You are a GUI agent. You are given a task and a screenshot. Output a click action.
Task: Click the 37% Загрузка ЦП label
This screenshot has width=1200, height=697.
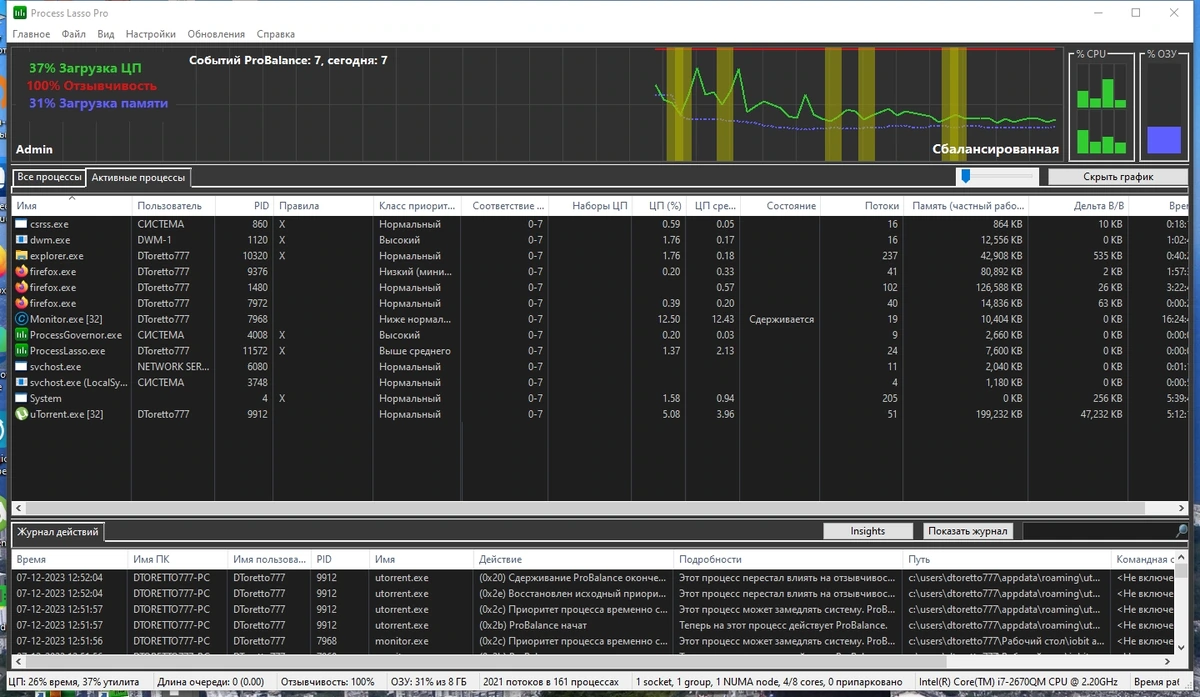tap(85, 68)
